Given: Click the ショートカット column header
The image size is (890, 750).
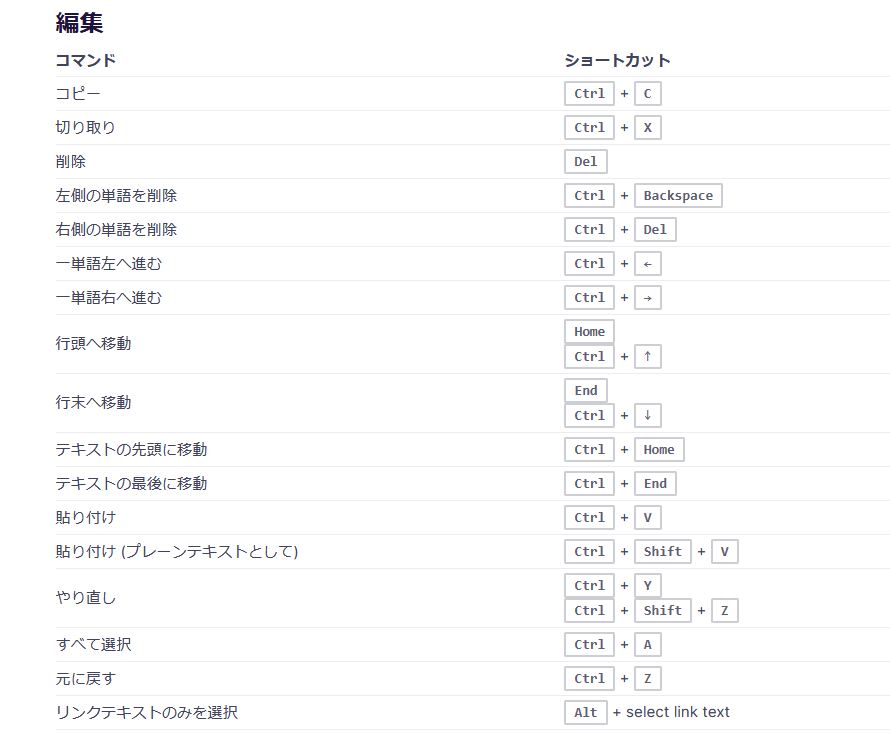Looking at the screenshot, I should [x=617, y=60].
